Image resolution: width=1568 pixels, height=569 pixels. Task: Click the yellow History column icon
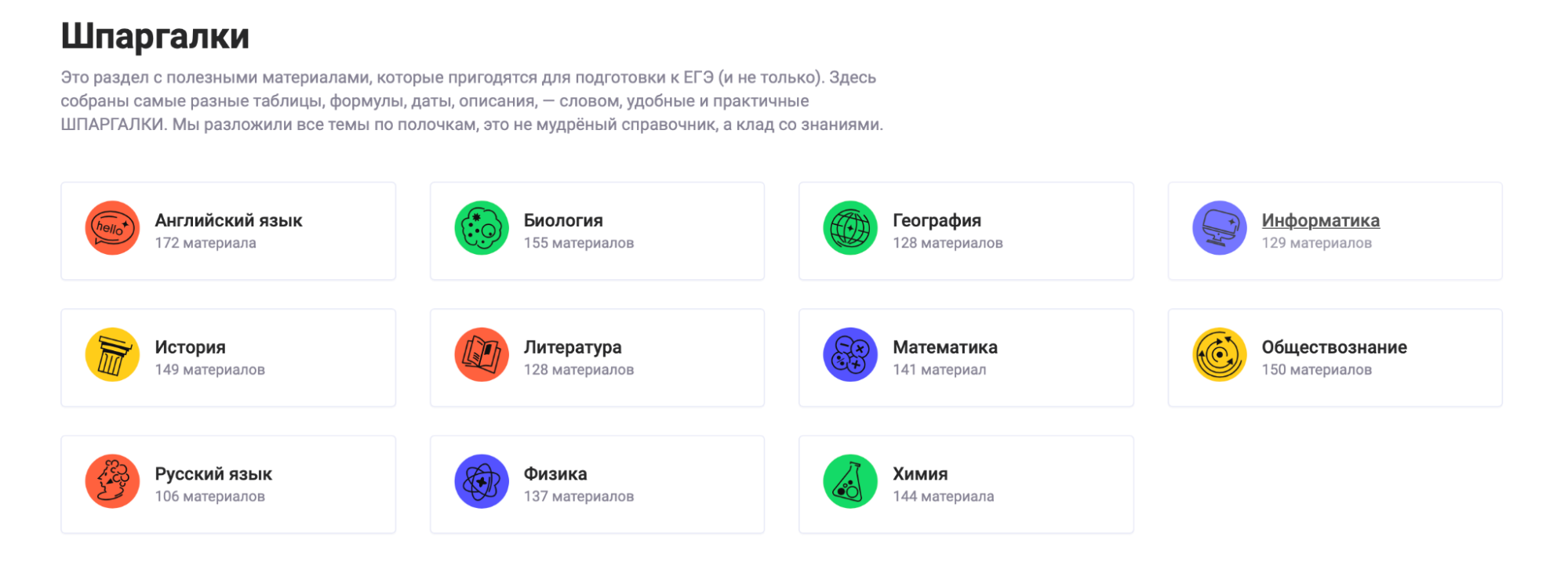click(112, 354)
